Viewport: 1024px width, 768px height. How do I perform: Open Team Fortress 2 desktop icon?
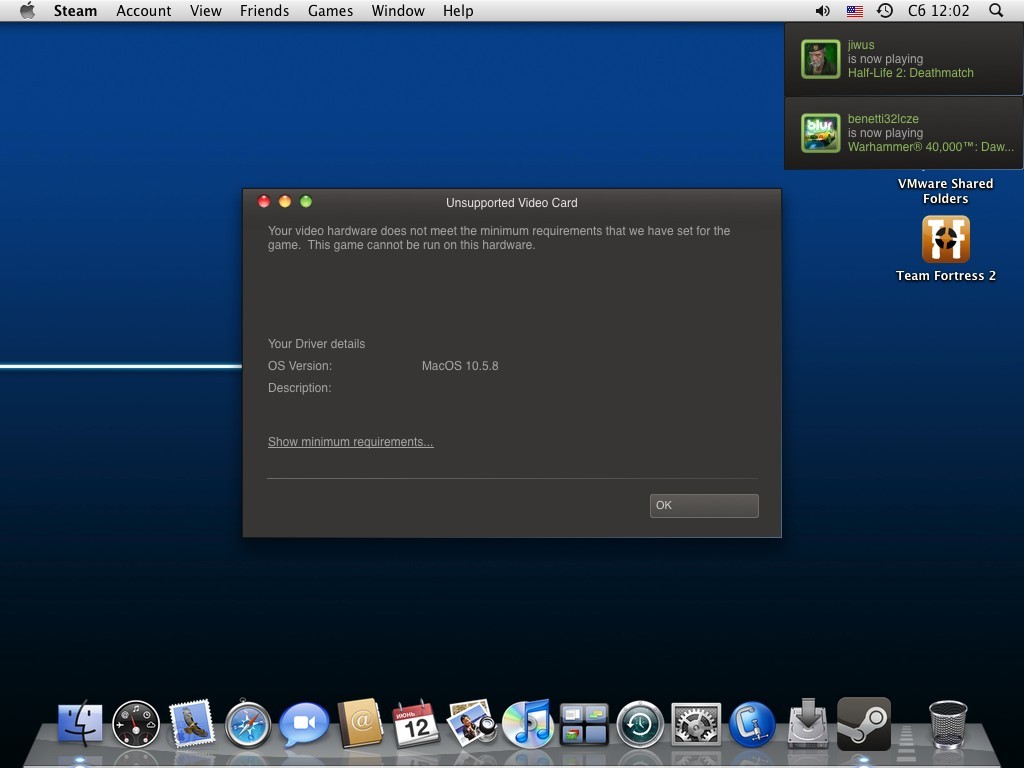tap(946, 239)
